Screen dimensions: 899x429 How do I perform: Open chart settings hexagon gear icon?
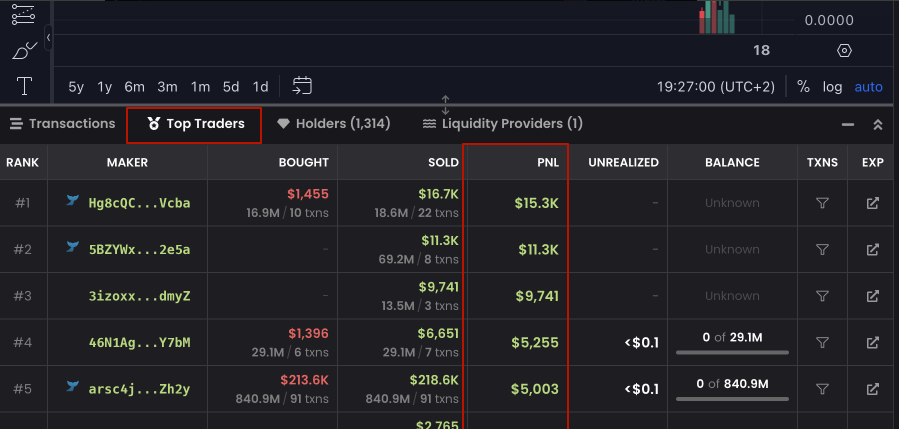tap(844, 50)
